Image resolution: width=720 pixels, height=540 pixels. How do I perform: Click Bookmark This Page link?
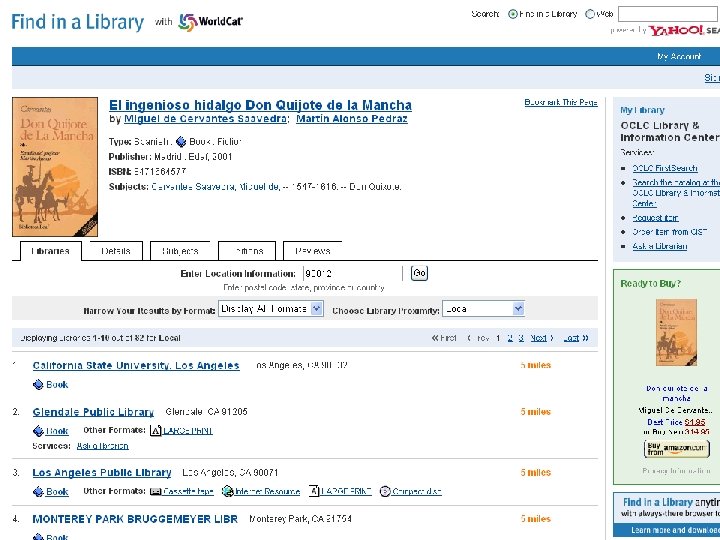coord(561,102)
